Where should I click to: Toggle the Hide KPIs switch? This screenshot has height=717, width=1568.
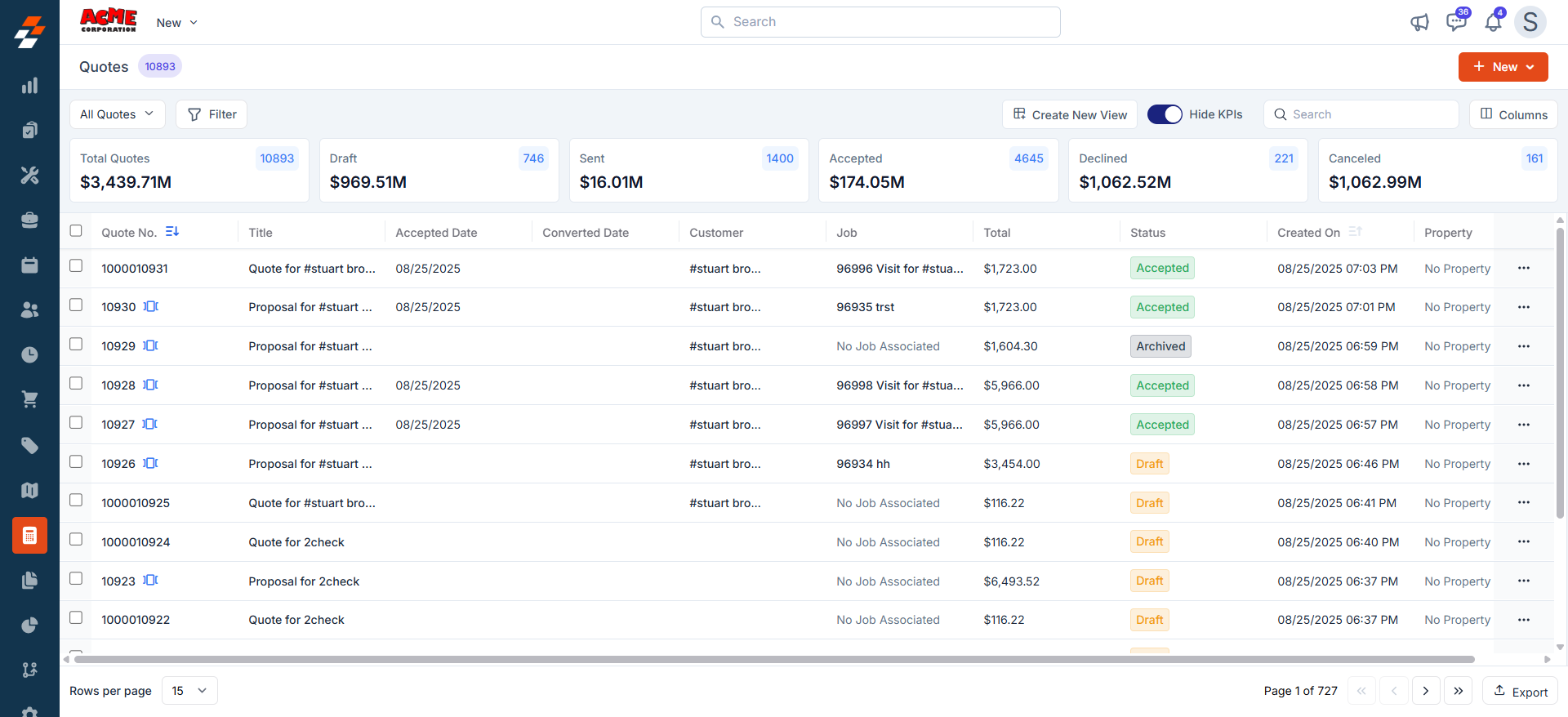click(x=1165, y=114)
